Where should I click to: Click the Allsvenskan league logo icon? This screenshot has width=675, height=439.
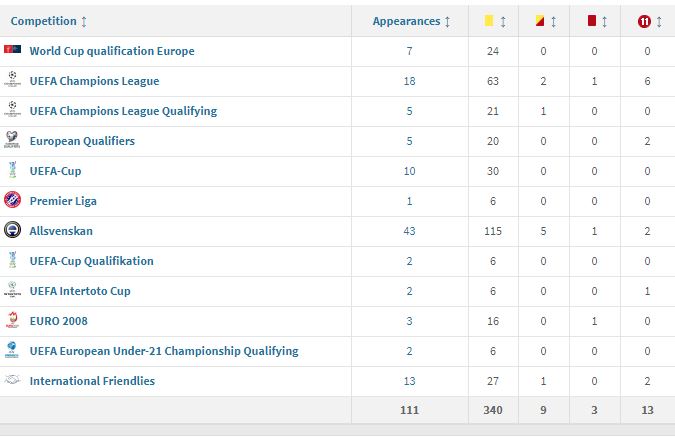(12, 230)
